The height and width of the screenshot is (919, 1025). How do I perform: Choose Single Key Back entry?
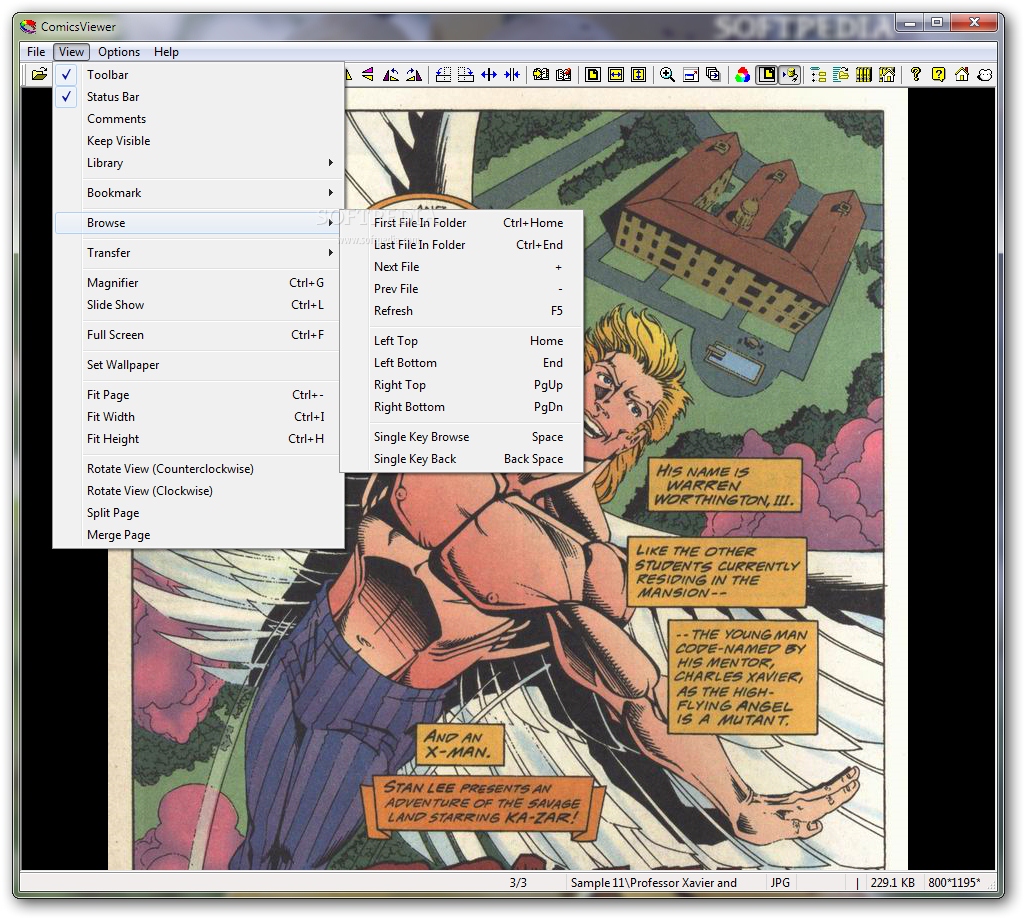pos(462,460)
